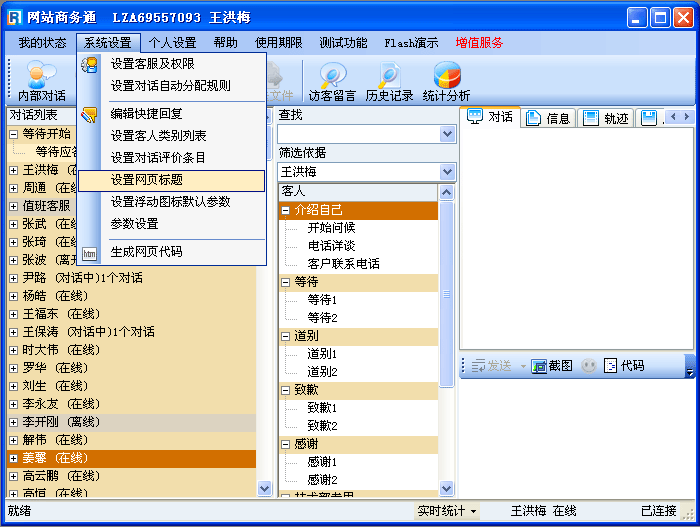
Task: Open the 筛选依据 dropdown showing 王洪梅
Action: (x=447, y=172)
